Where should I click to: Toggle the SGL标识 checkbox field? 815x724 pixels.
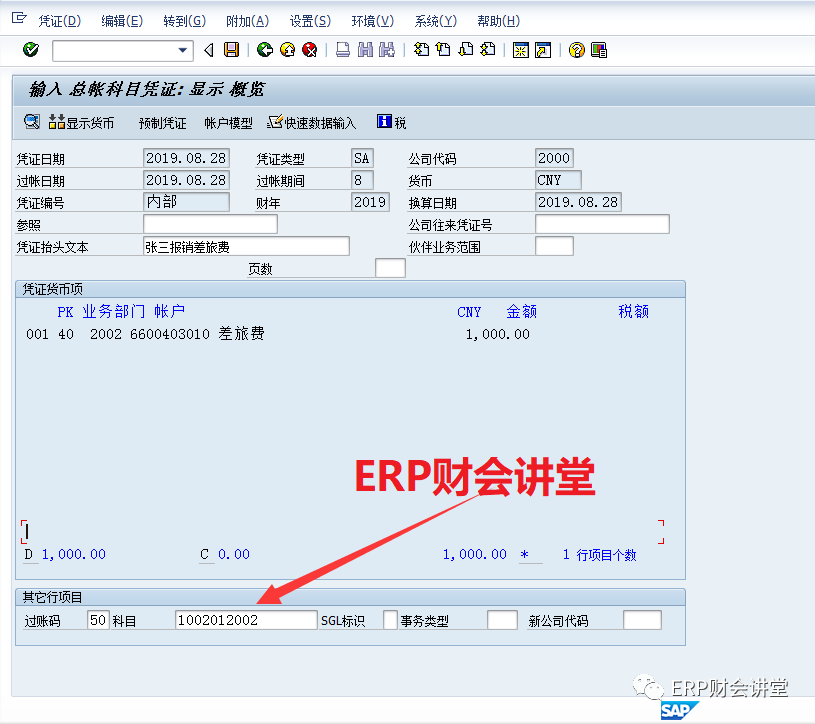[390, 620]
